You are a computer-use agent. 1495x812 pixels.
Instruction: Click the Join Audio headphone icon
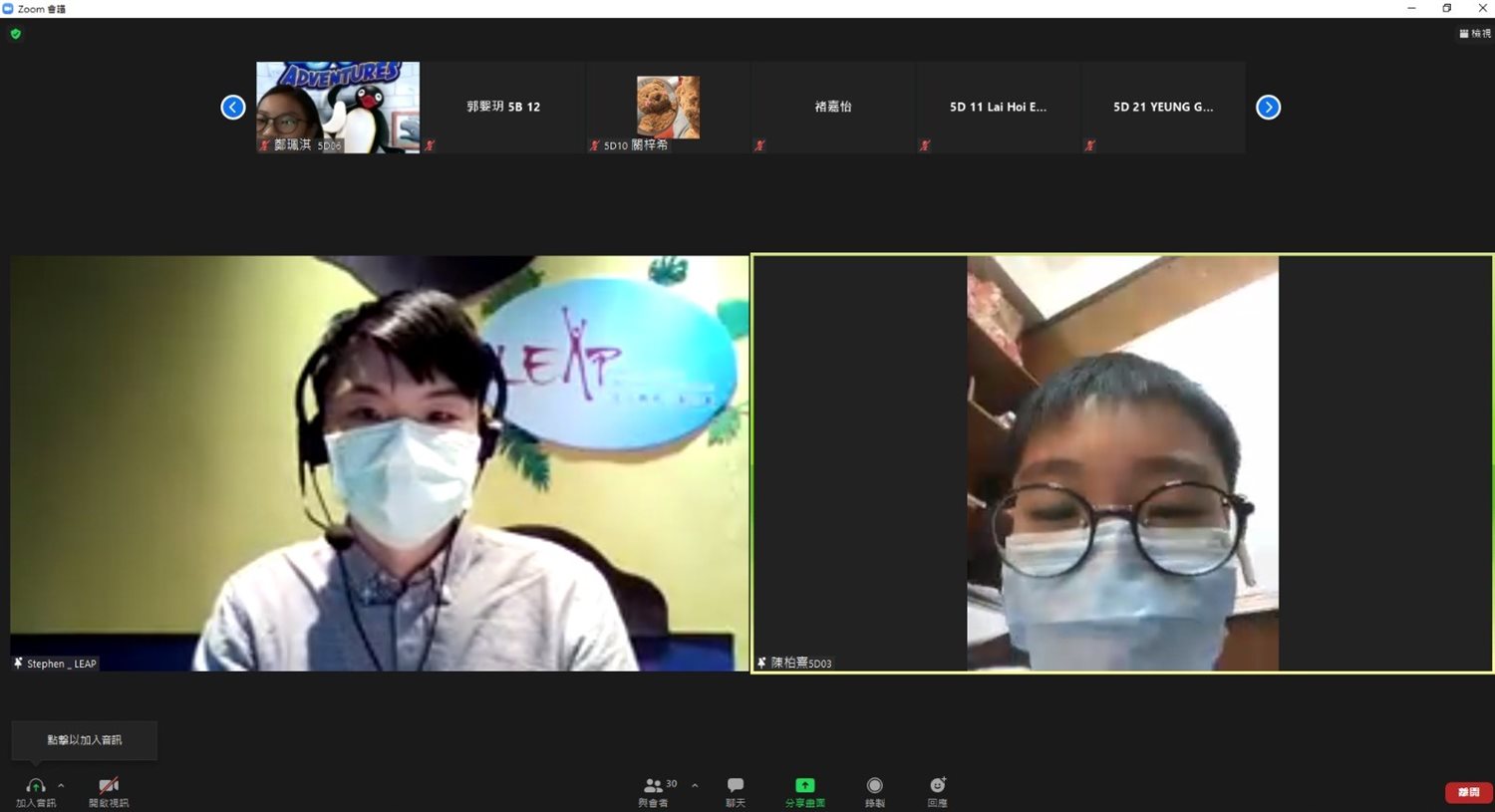click(36, 786)
